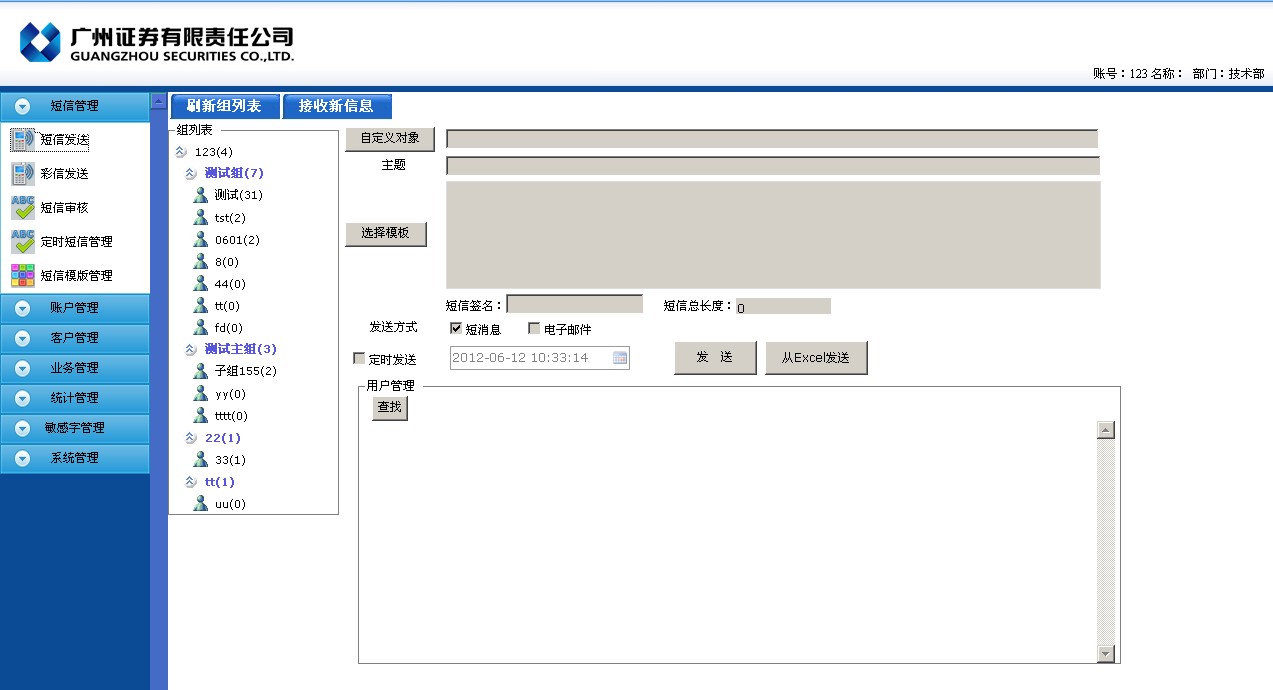Screen dimensions: 1273x690
Task: Click the round arrow icon on 短信管理
Action: tap(22, 106)
